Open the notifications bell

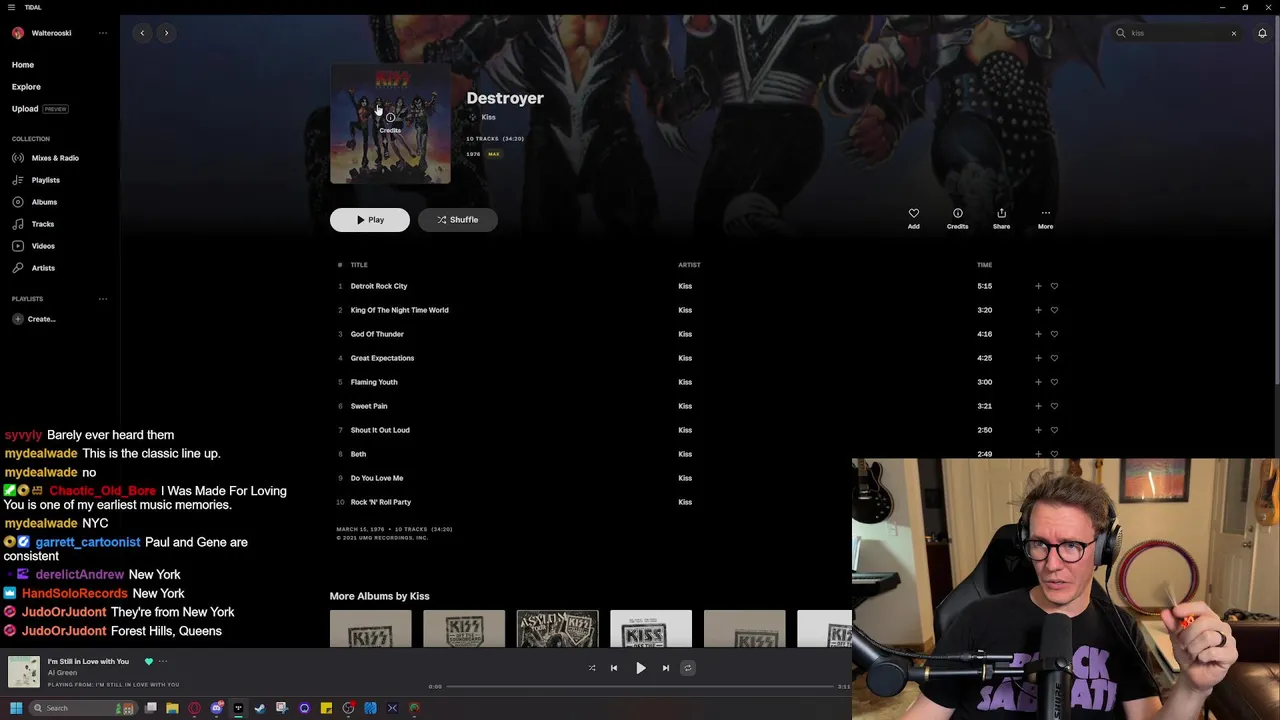coord(1262,33)
